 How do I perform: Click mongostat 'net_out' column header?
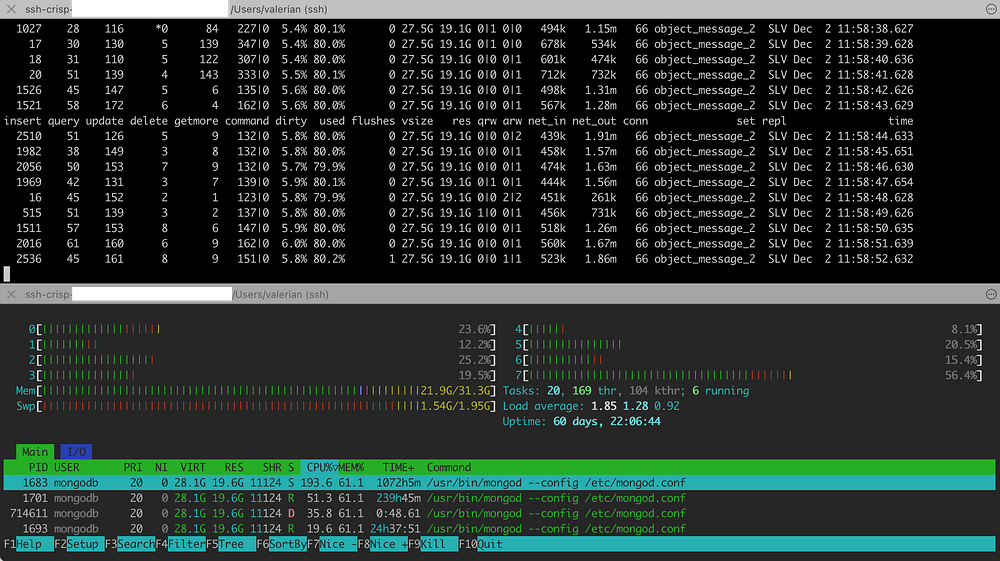click(x=594, y=120)
